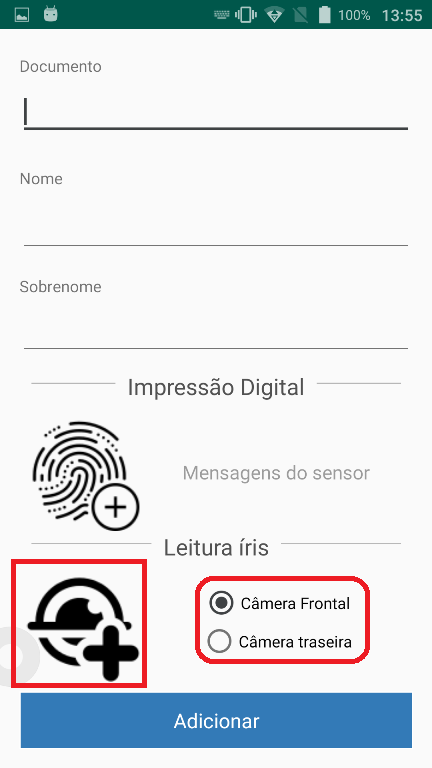The width and height of the screenshot is (432, 768).
Task: Tap the no-SIM card icon
Action: point(300,15)
